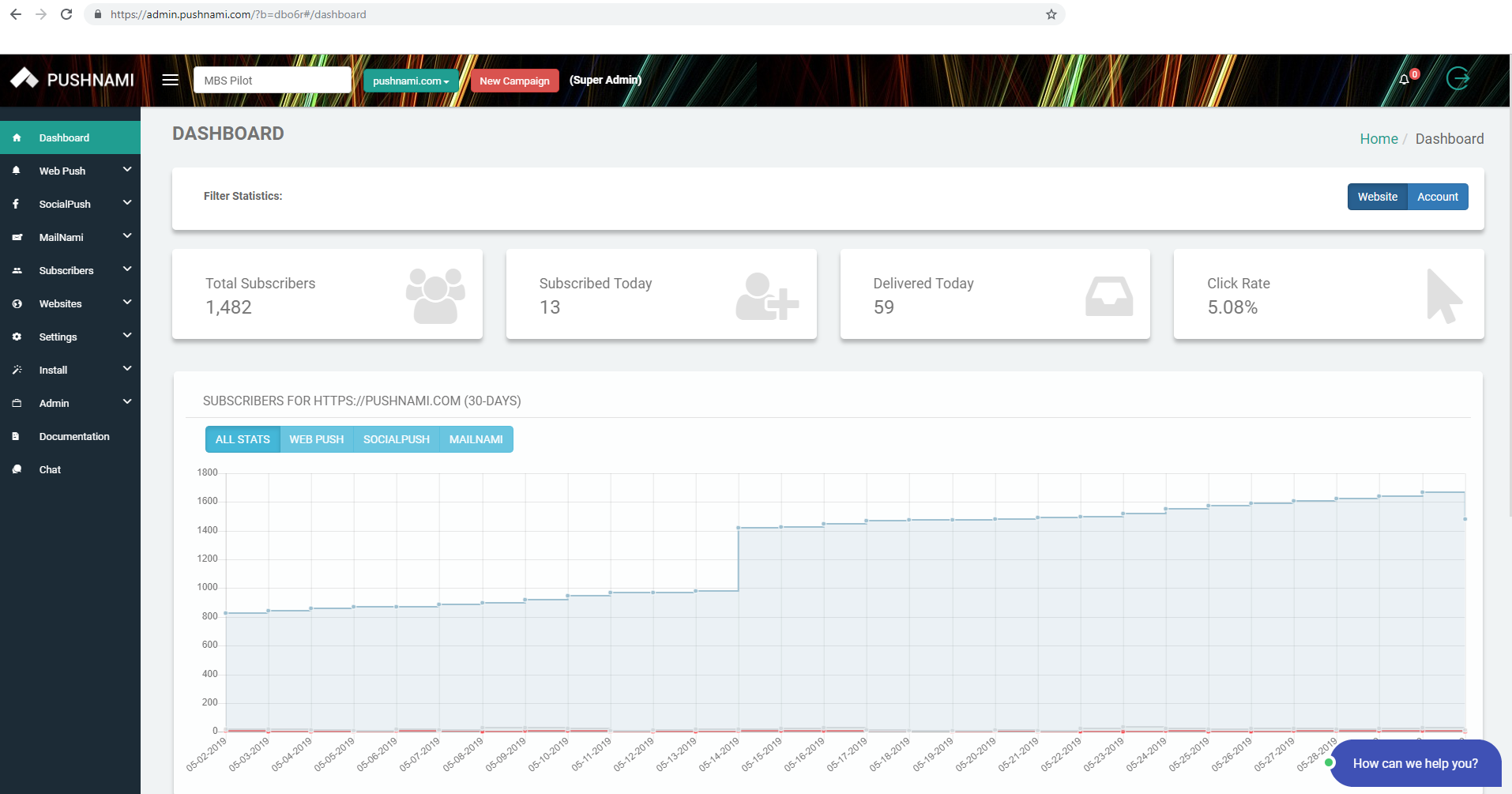
Task: Switch filter statistics to Account
Action: coord(1437,197)
